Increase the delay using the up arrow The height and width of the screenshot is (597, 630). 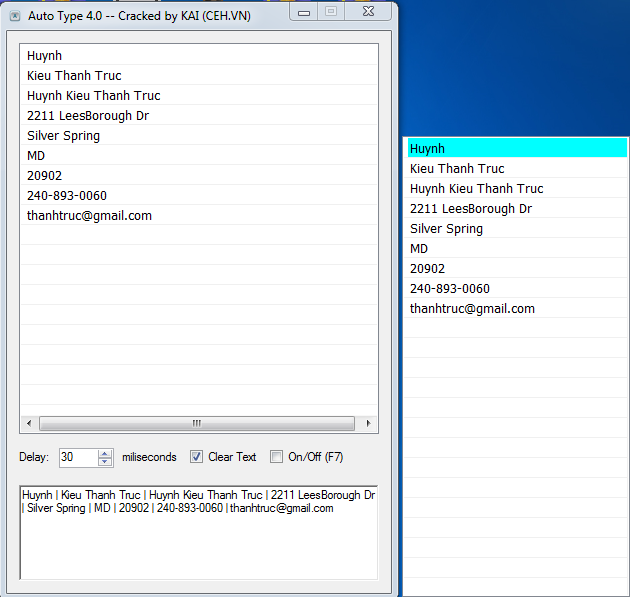(105, 453)
